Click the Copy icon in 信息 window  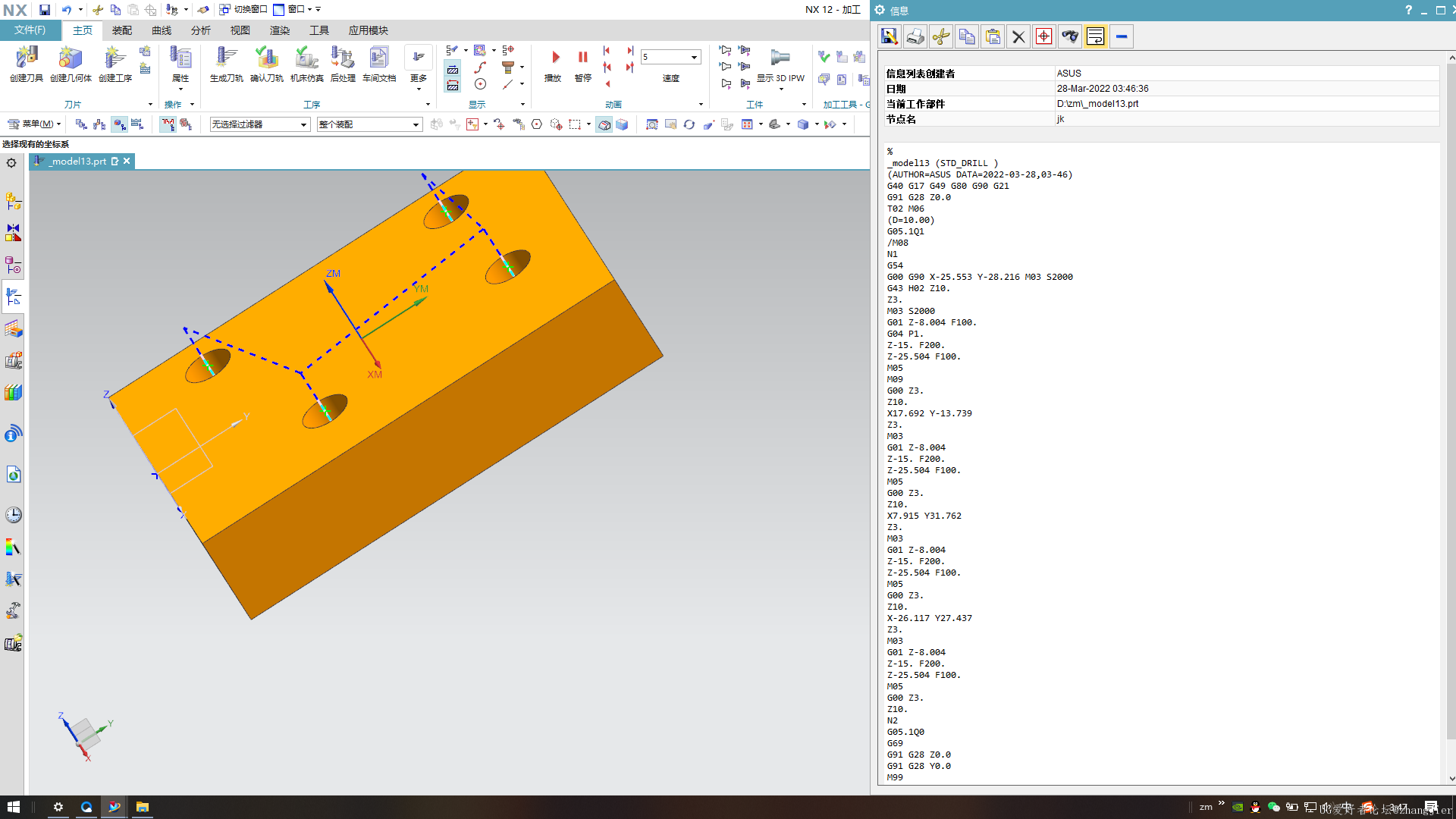(x=967, y=36)
